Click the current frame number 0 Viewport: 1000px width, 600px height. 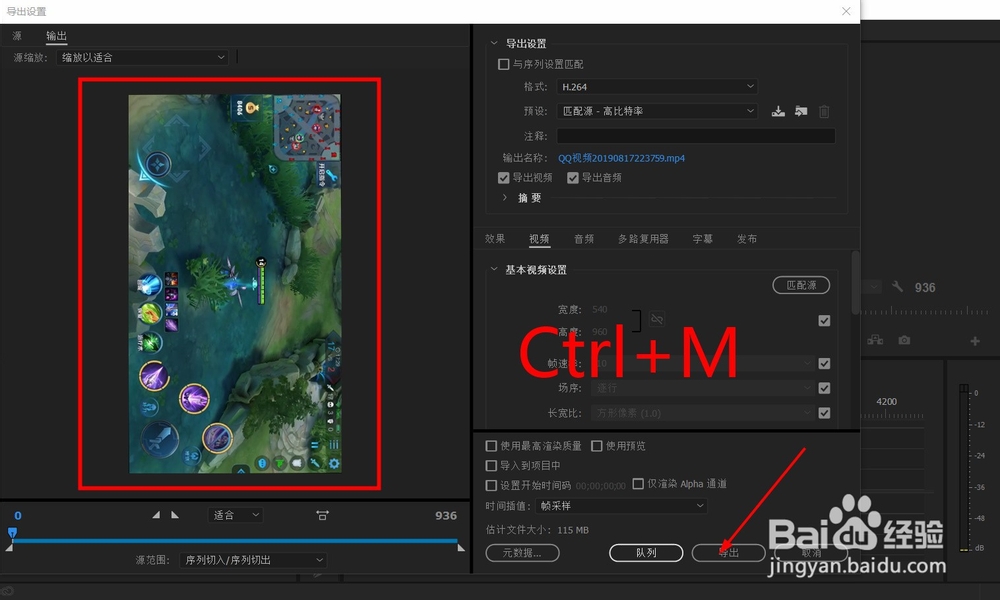coord(18,516)
